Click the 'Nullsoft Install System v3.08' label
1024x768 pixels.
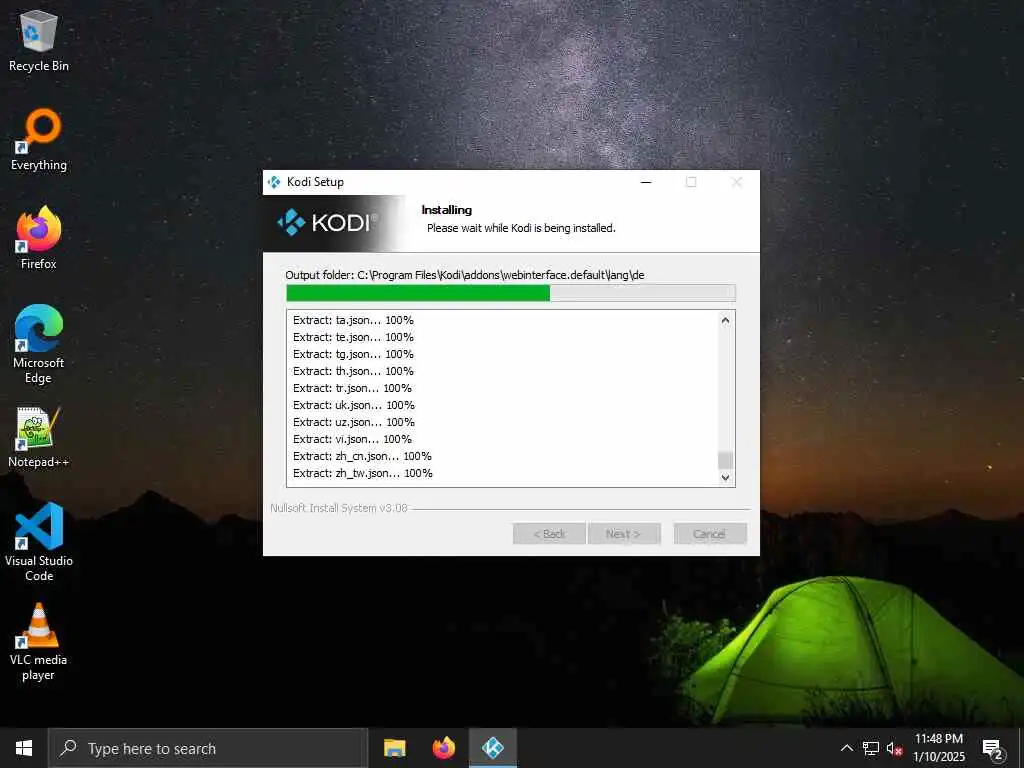[339, 508]
